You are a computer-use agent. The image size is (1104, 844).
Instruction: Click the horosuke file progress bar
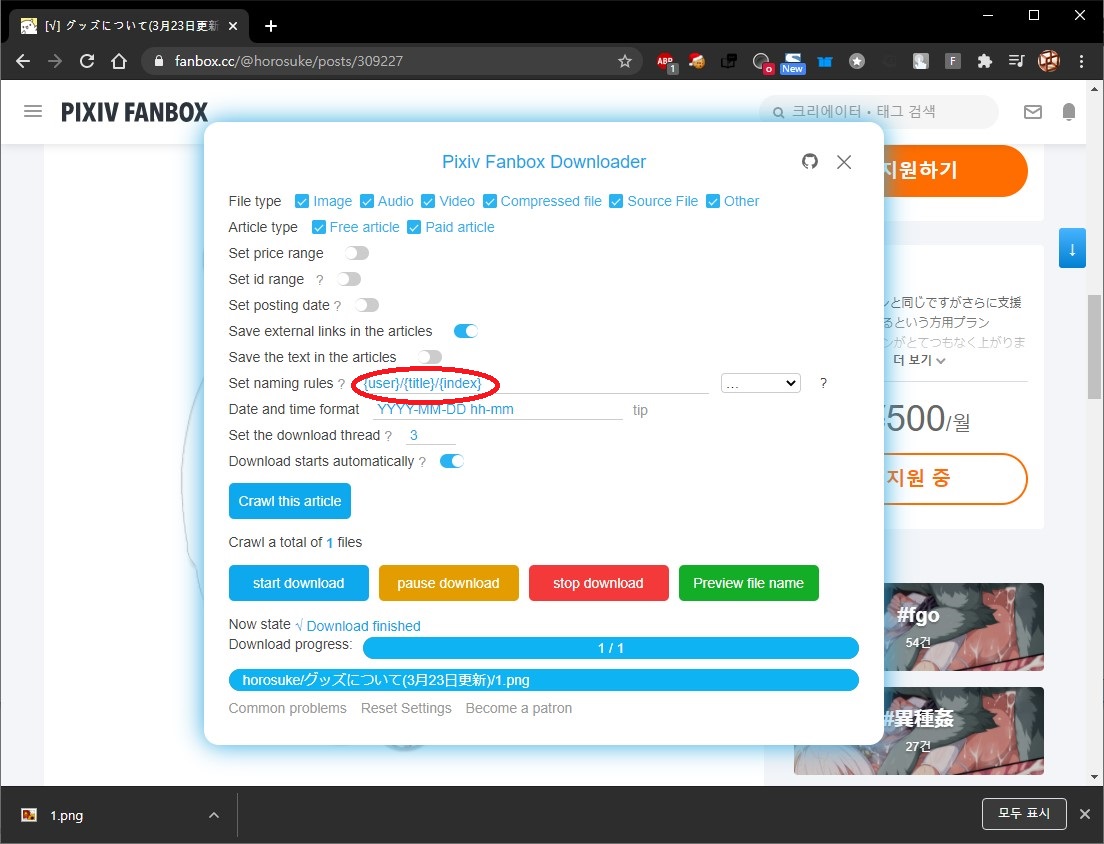[x=544, y=680]
